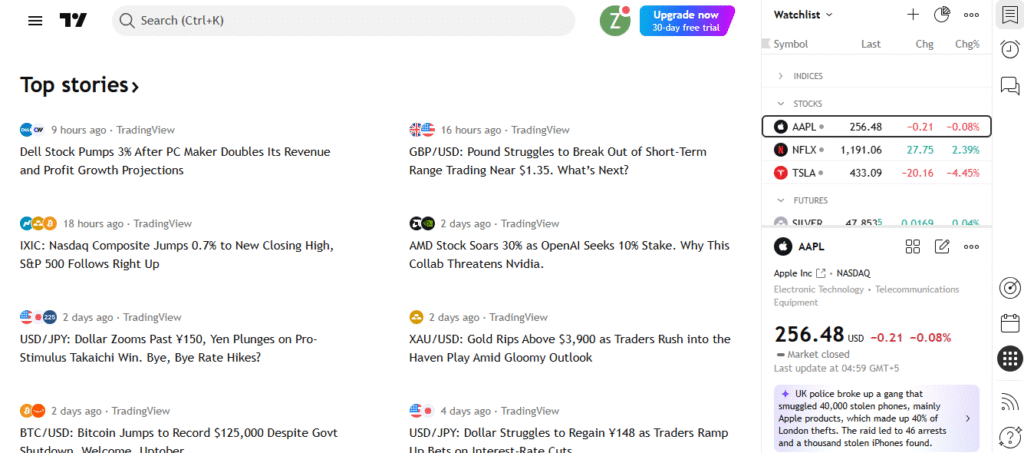This screenshot has height=453, width=1024.
Task: Open the Alerts alarm clock icon
Action: 1010,50
